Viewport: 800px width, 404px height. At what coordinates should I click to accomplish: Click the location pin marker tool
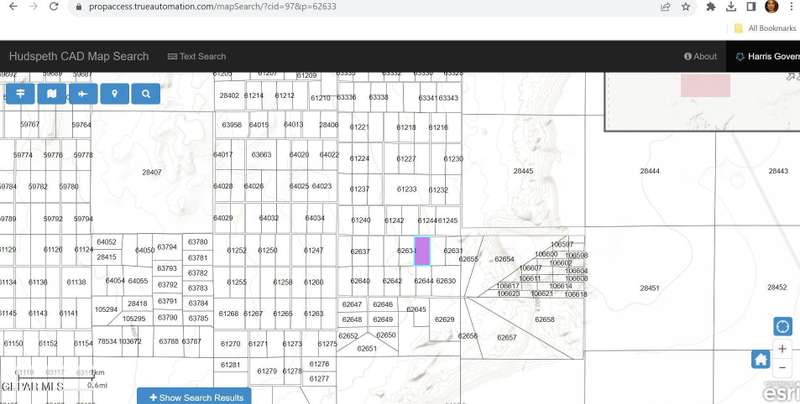115,94
